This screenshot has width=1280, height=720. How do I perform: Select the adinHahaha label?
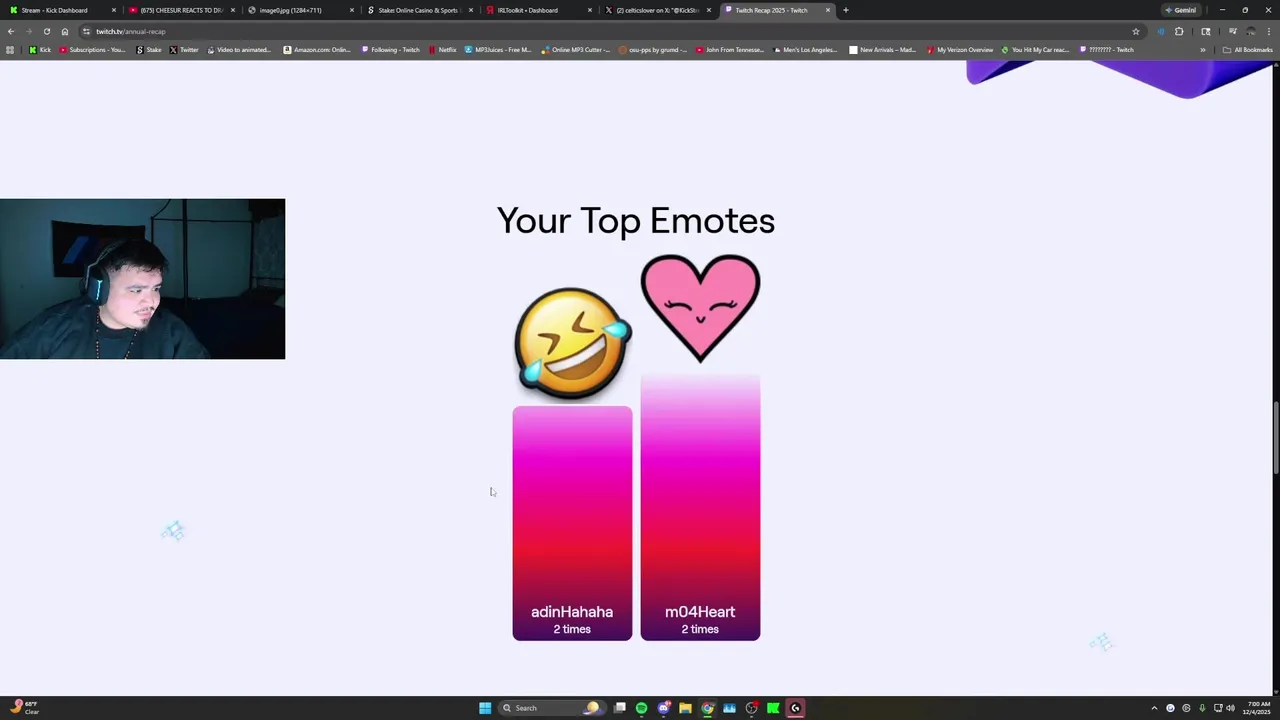click(x=572, y=612)
